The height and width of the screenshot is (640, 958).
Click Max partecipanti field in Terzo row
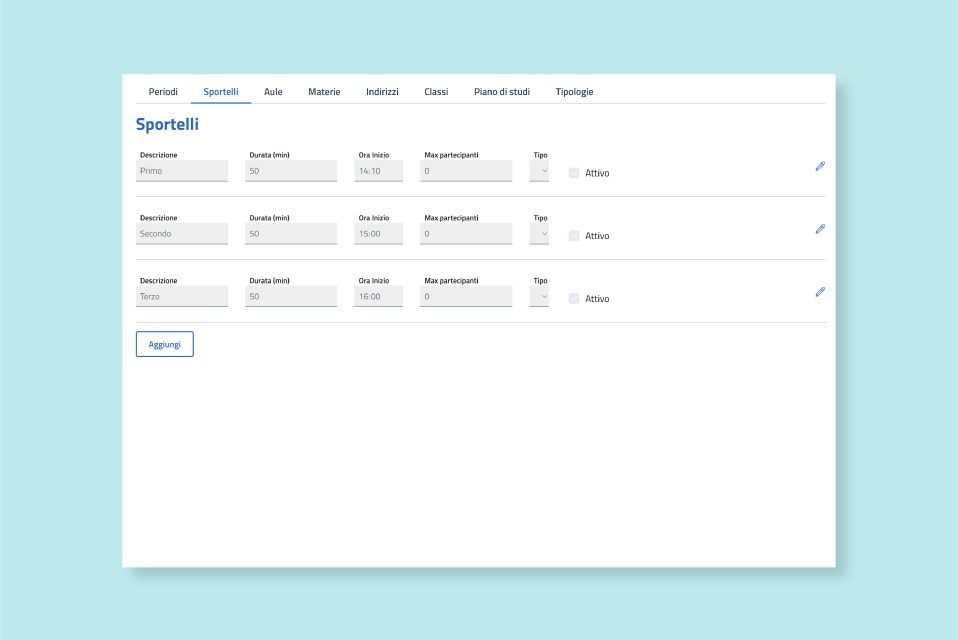pos(466,297)
